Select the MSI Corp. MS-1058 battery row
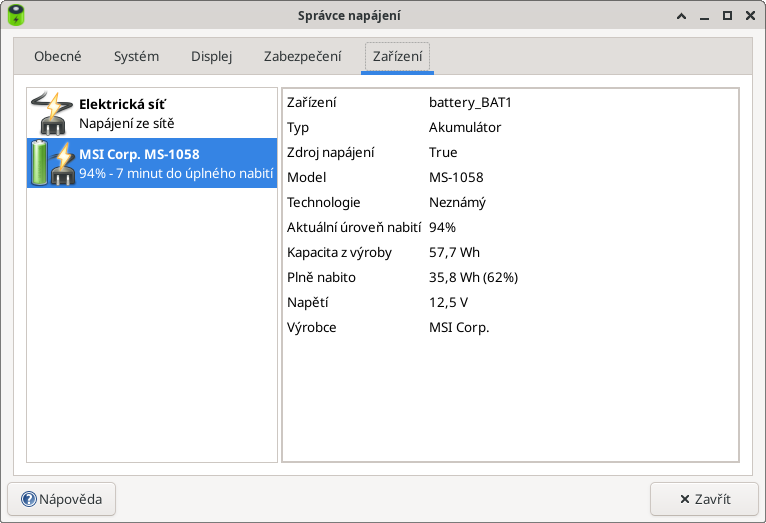This screenshot has width=766, height=523. click(x=152, y=163)
